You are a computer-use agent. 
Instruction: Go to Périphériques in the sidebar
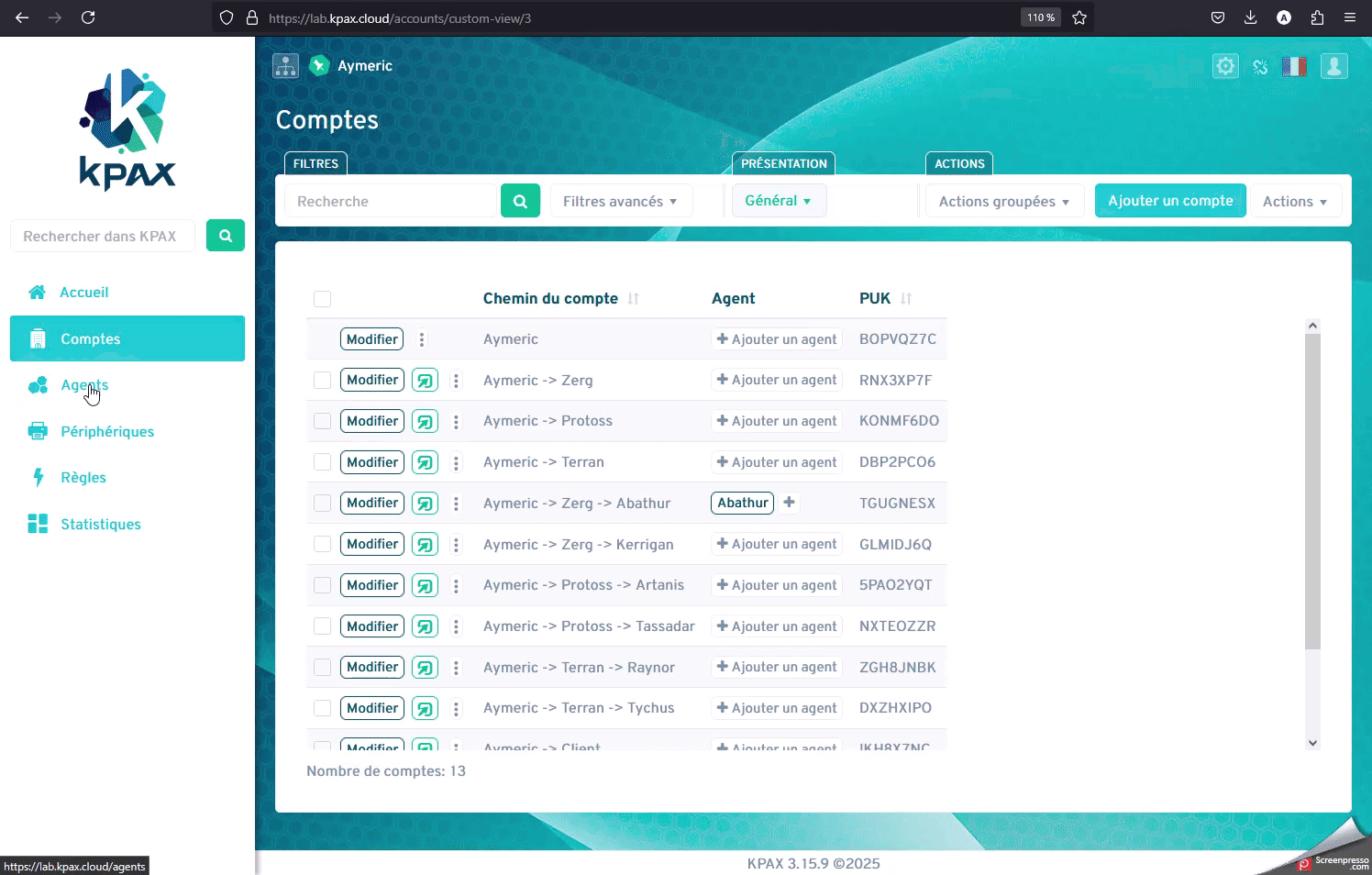coord(107,432)
